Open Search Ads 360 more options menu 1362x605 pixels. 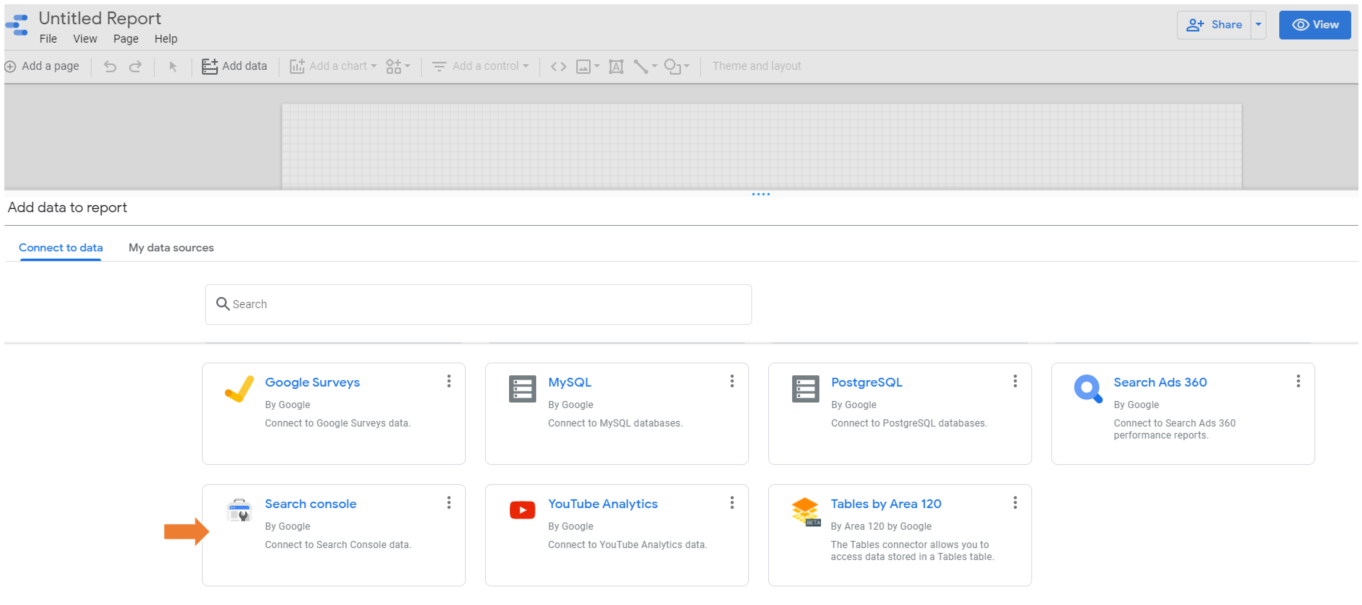(x=1298, y=381)
